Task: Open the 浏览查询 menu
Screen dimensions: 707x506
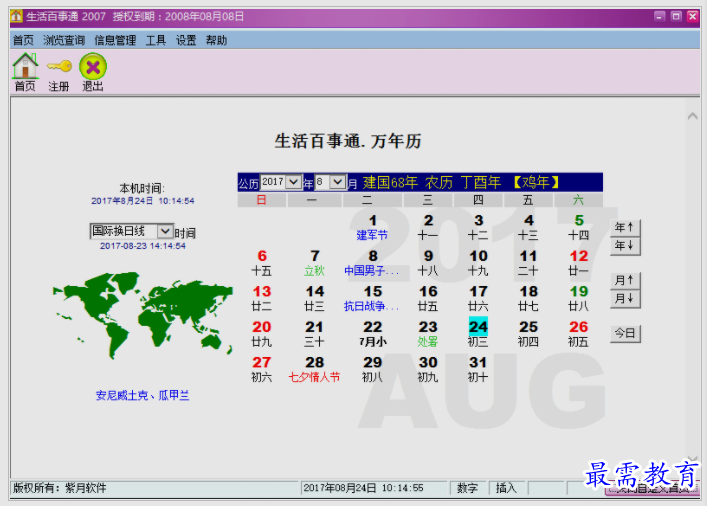Action: [64, 41]
